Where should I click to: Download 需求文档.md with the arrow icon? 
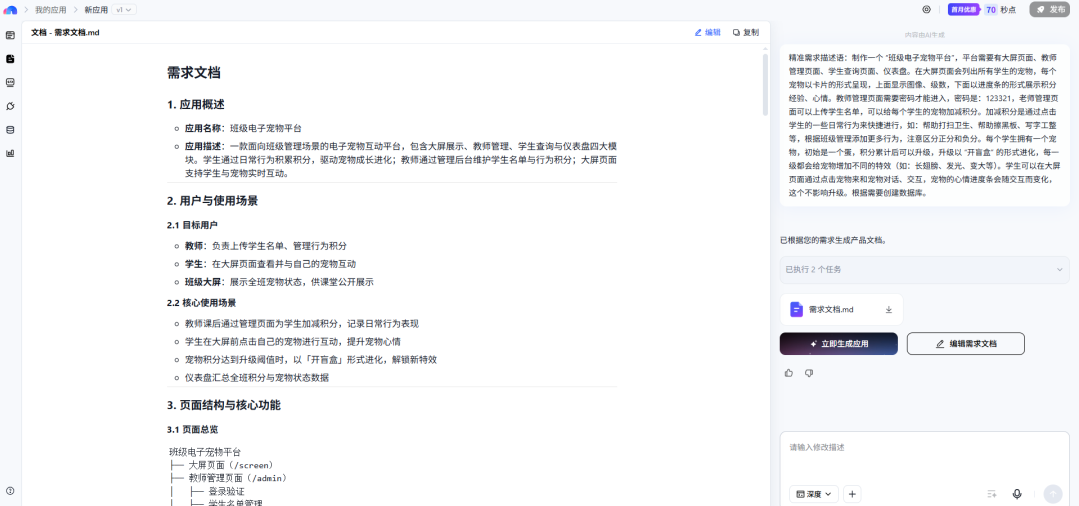(x=888, y=310)
